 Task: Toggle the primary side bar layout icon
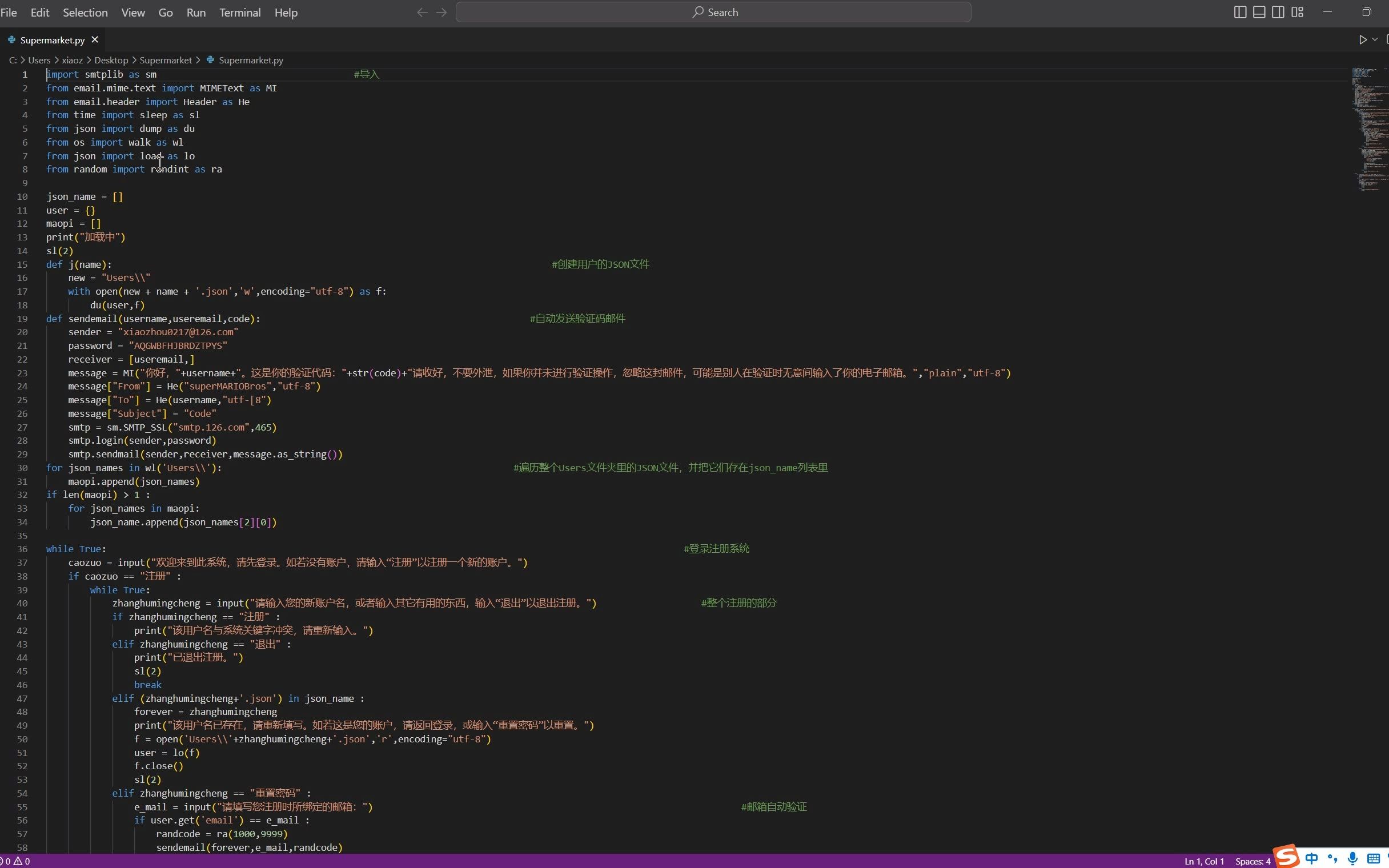pos(1240,12)
